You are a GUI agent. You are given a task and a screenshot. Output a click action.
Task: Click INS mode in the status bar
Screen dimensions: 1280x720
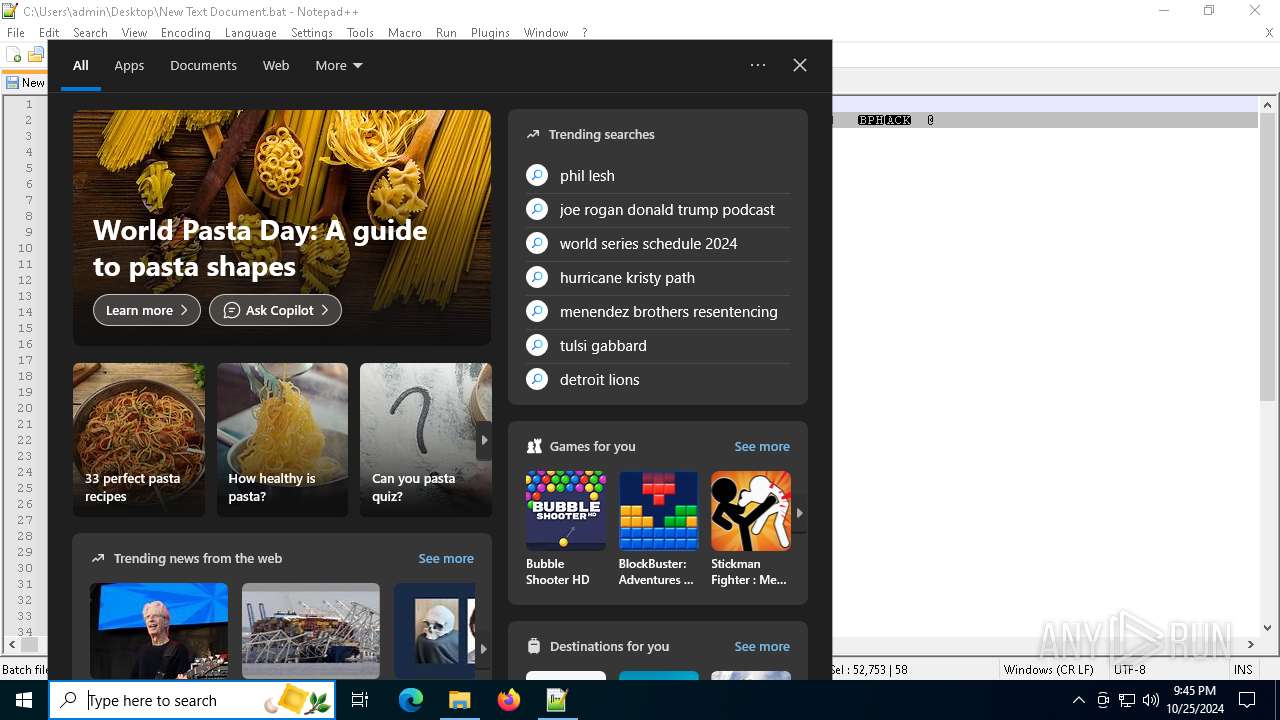click(1243, 670)
